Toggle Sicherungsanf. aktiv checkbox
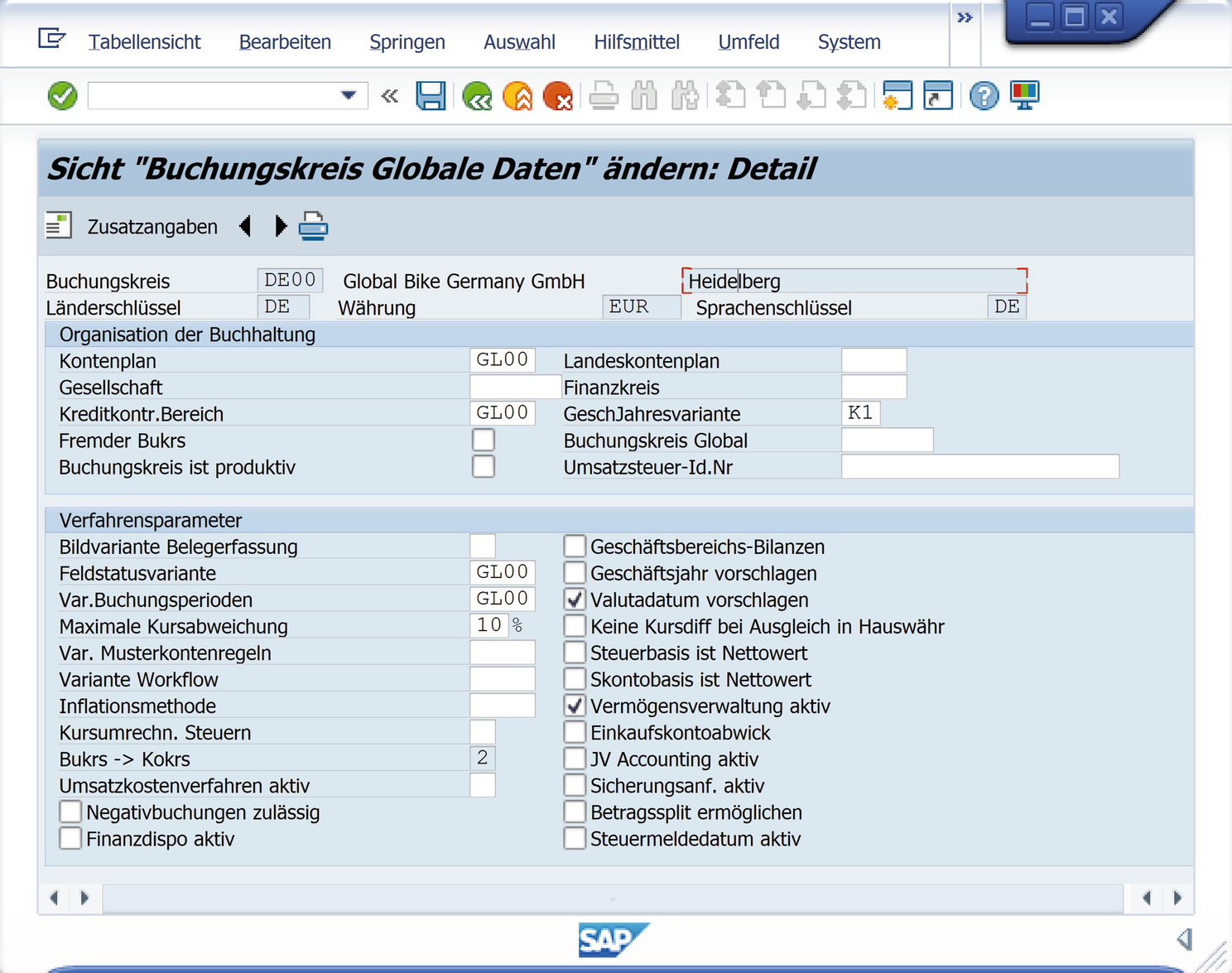1232x973 pixels. (575, 785)
